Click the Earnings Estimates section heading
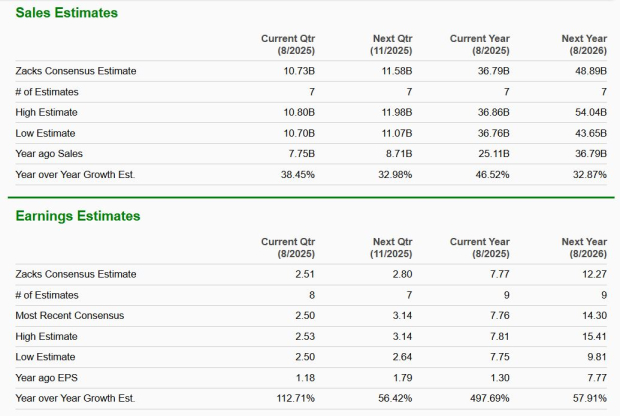The height and width of the screenshot is (416, 620). coord(78,216)
